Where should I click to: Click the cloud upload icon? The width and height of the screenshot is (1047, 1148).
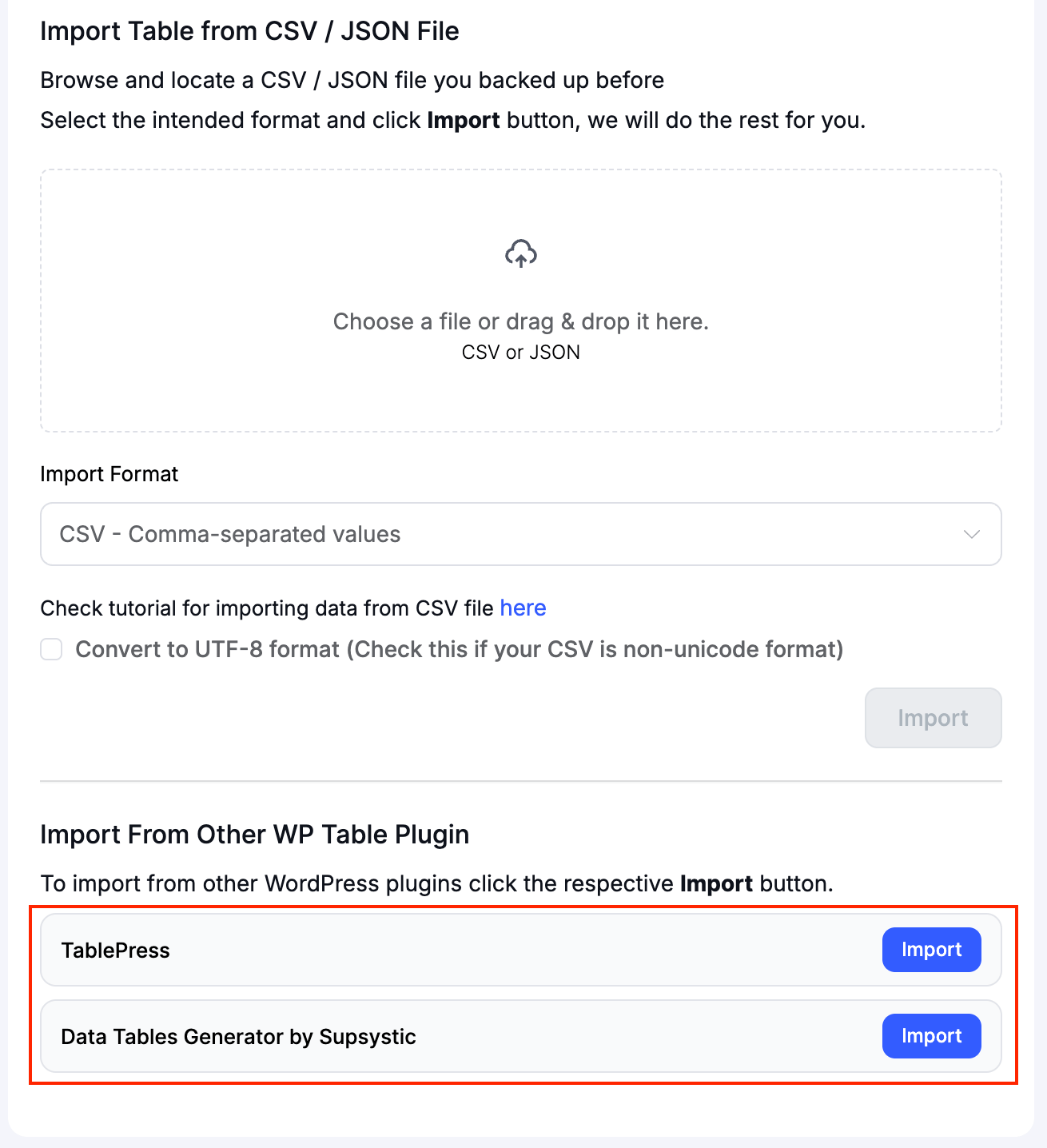[520, 253]
